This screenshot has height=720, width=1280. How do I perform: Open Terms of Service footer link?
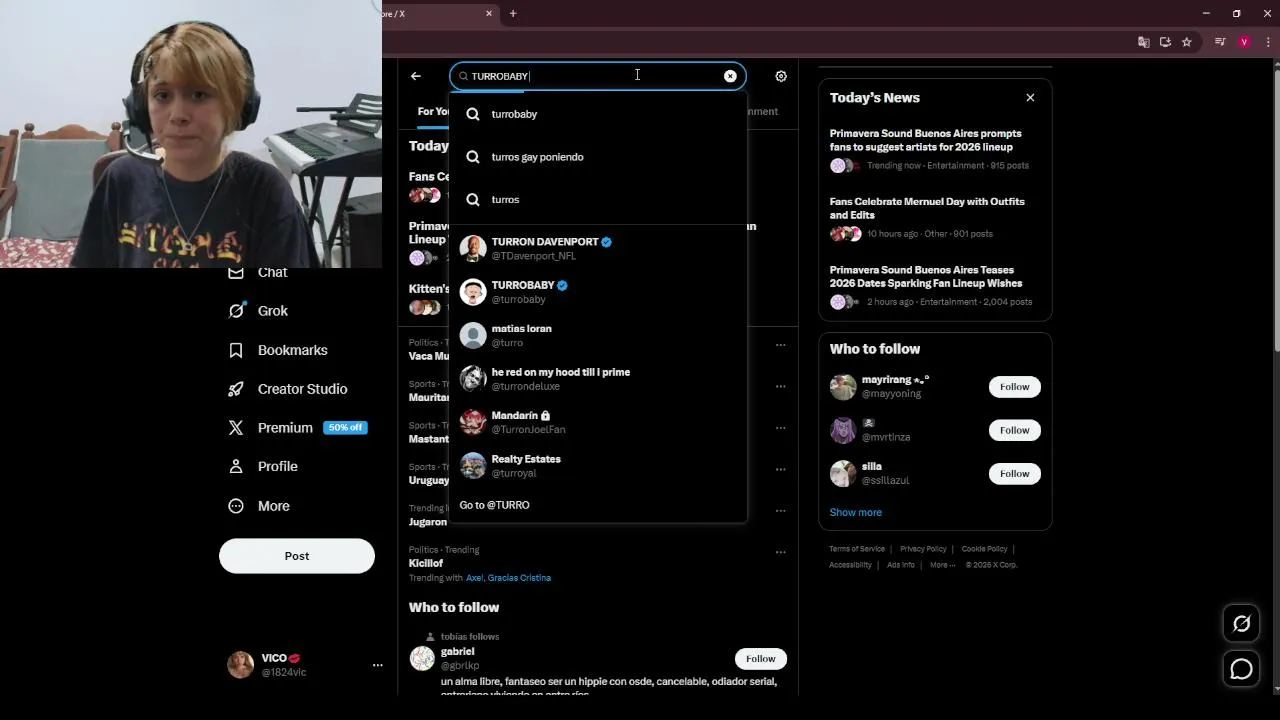(x=857, y=549)
